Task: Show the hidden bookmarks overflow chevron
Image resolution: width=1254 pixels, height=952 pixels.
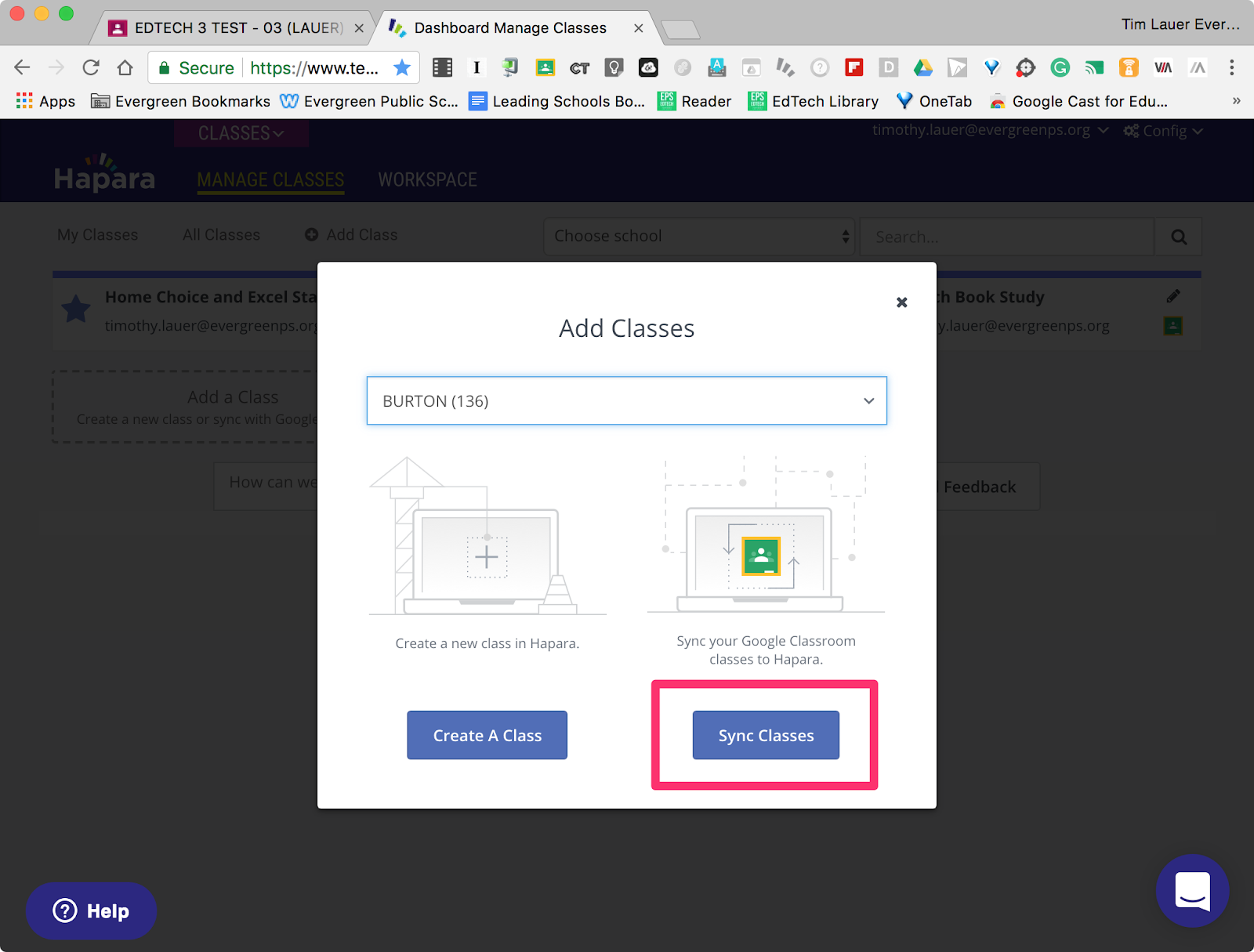Action: pyautogui.click(x=1236, y=101)
